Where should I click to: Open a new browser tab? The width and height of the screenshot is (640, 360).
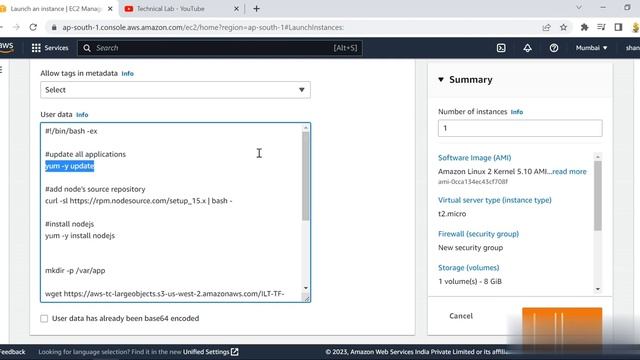point(256,9)
